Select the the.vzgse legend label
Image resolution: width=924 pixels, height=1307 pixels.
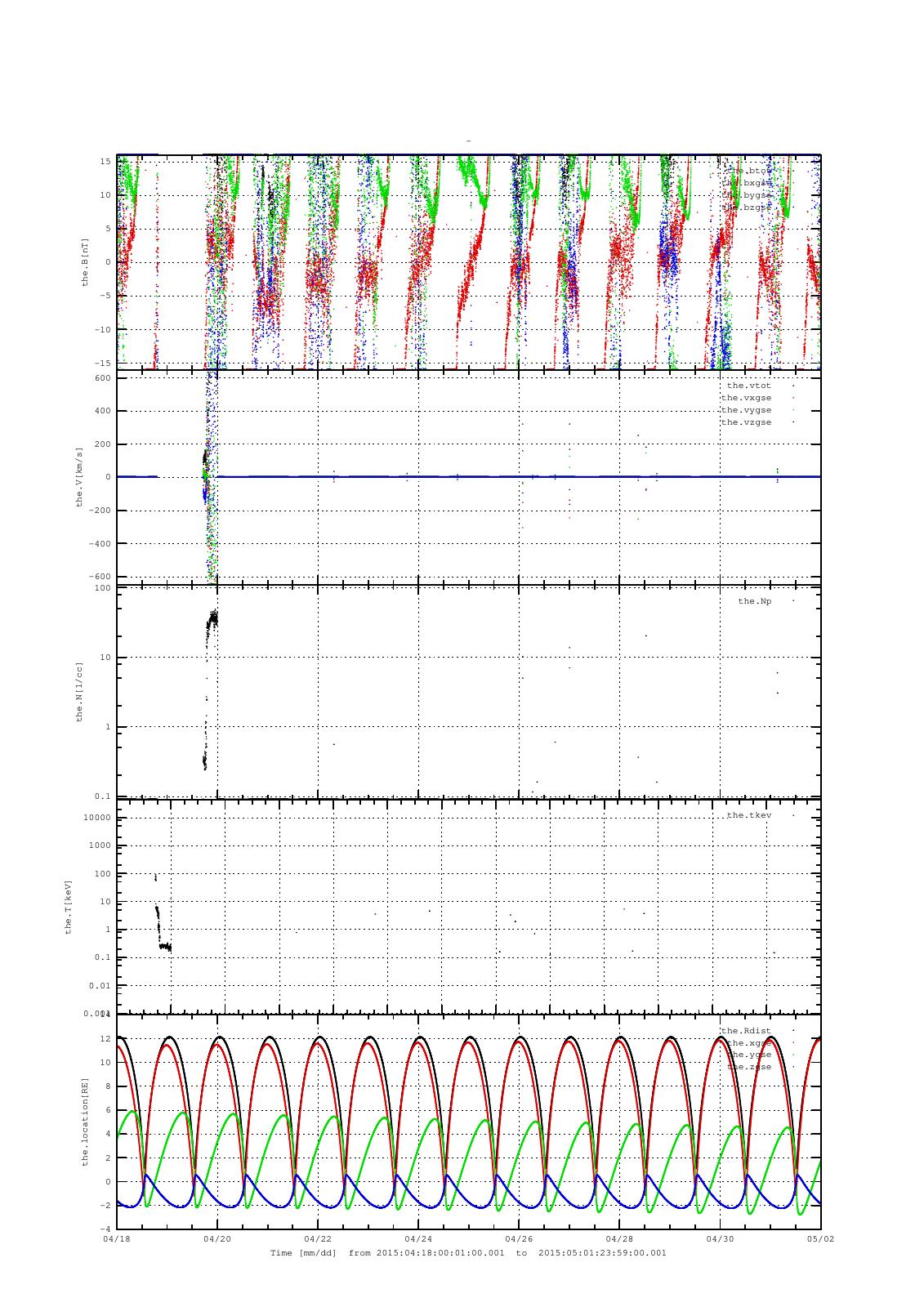(746, 422)
